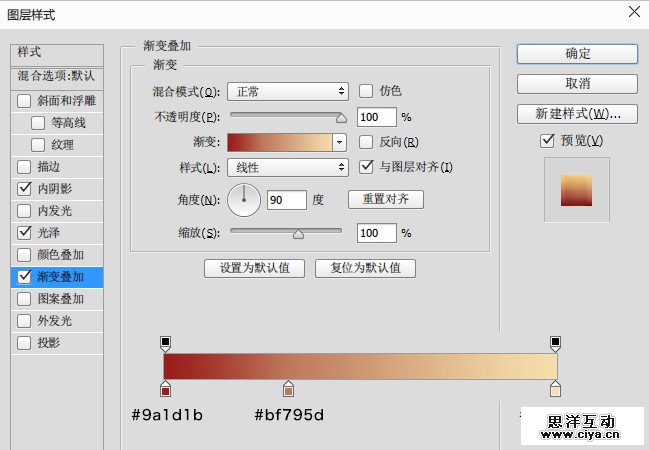The height and width of the screenshot is (450, 649).
Task: Select the light cream color stop on the right
Action: pyautogui.click(x=555, y=389)
